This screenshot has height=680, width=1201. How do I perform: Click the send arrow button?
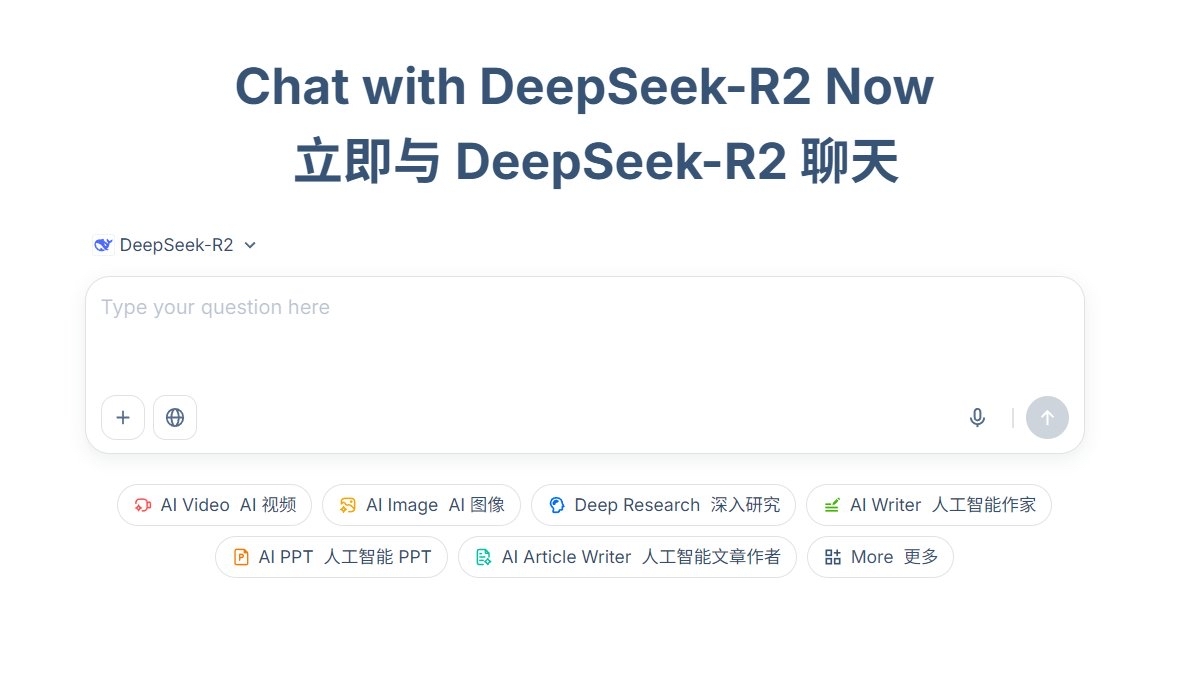tap(1047, 418)
